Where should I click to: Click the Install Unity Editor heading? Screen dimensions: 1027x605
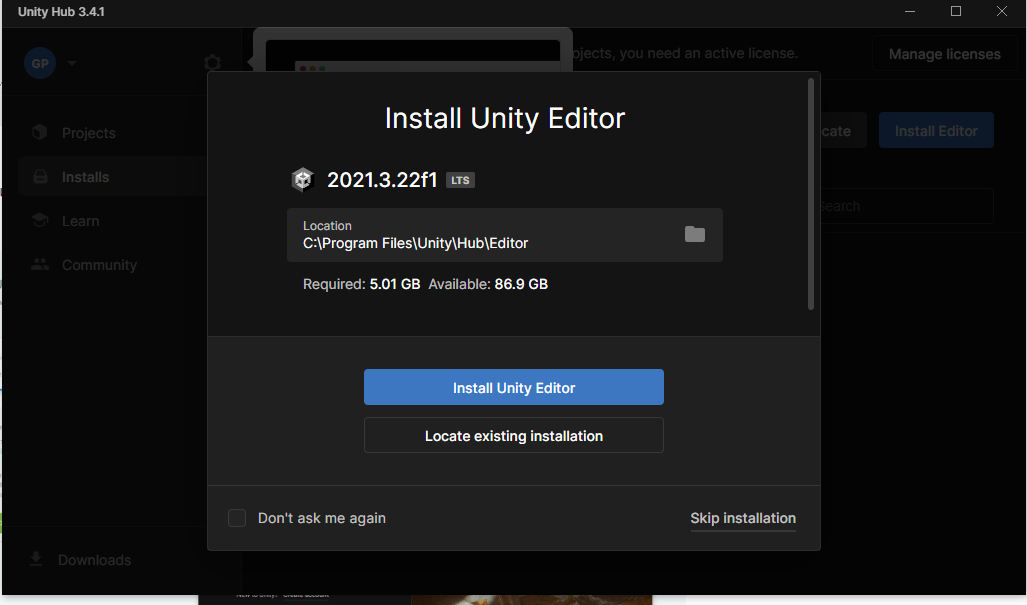pos(504,119)
